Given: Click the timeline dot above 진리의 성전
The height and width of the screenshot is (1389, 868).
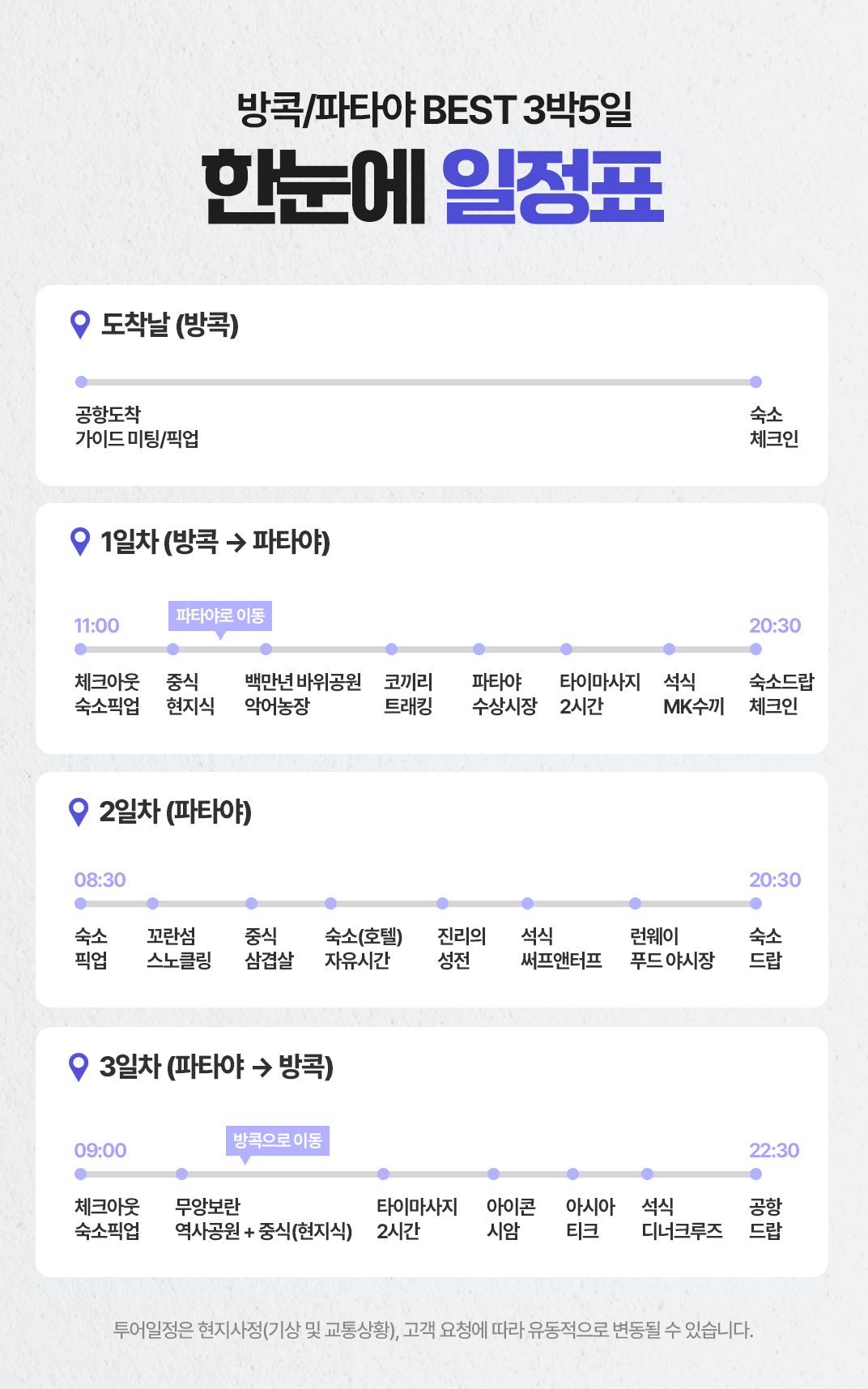Looking at the screenshot, I should [442, 904].
